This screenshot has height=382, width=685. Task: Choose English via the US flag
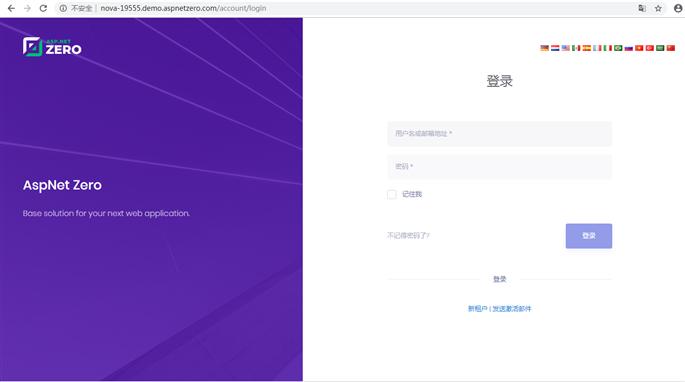click(566, 48)
